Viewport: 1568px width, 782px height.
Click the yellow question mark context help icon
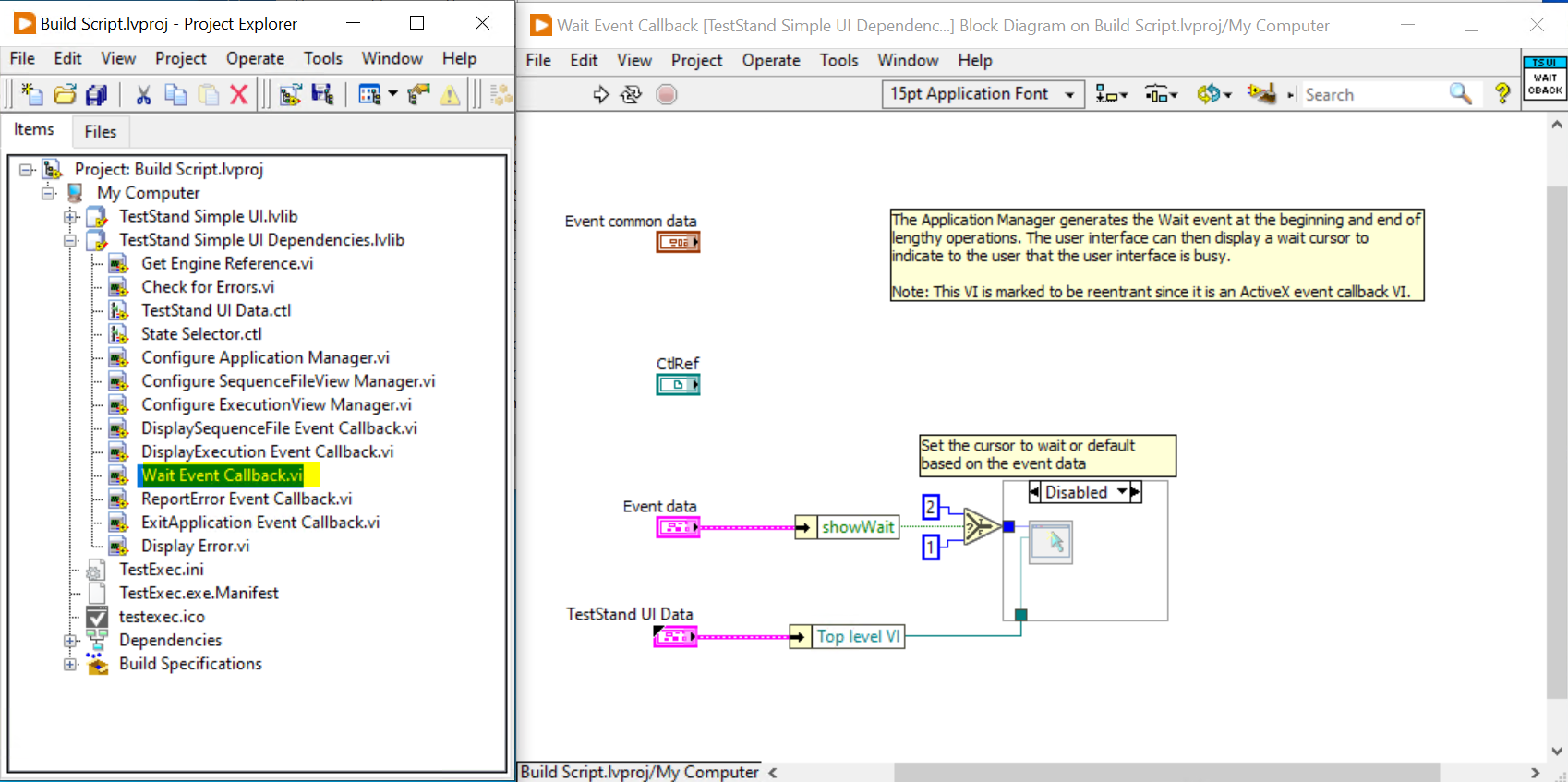[1502, 93]
